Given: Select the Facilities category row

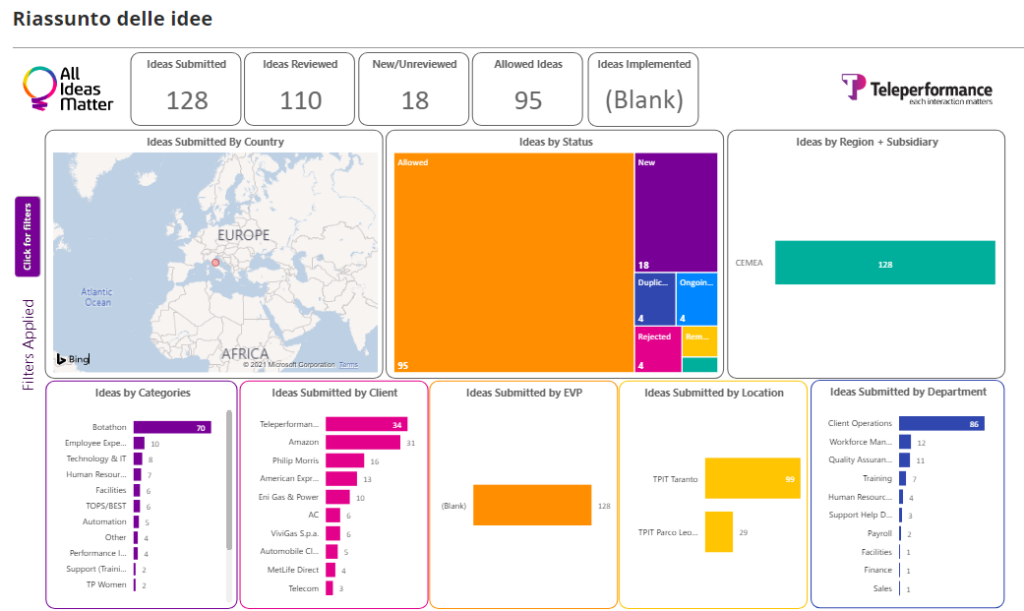Looking at the screenshot, I should click(123, 490).
